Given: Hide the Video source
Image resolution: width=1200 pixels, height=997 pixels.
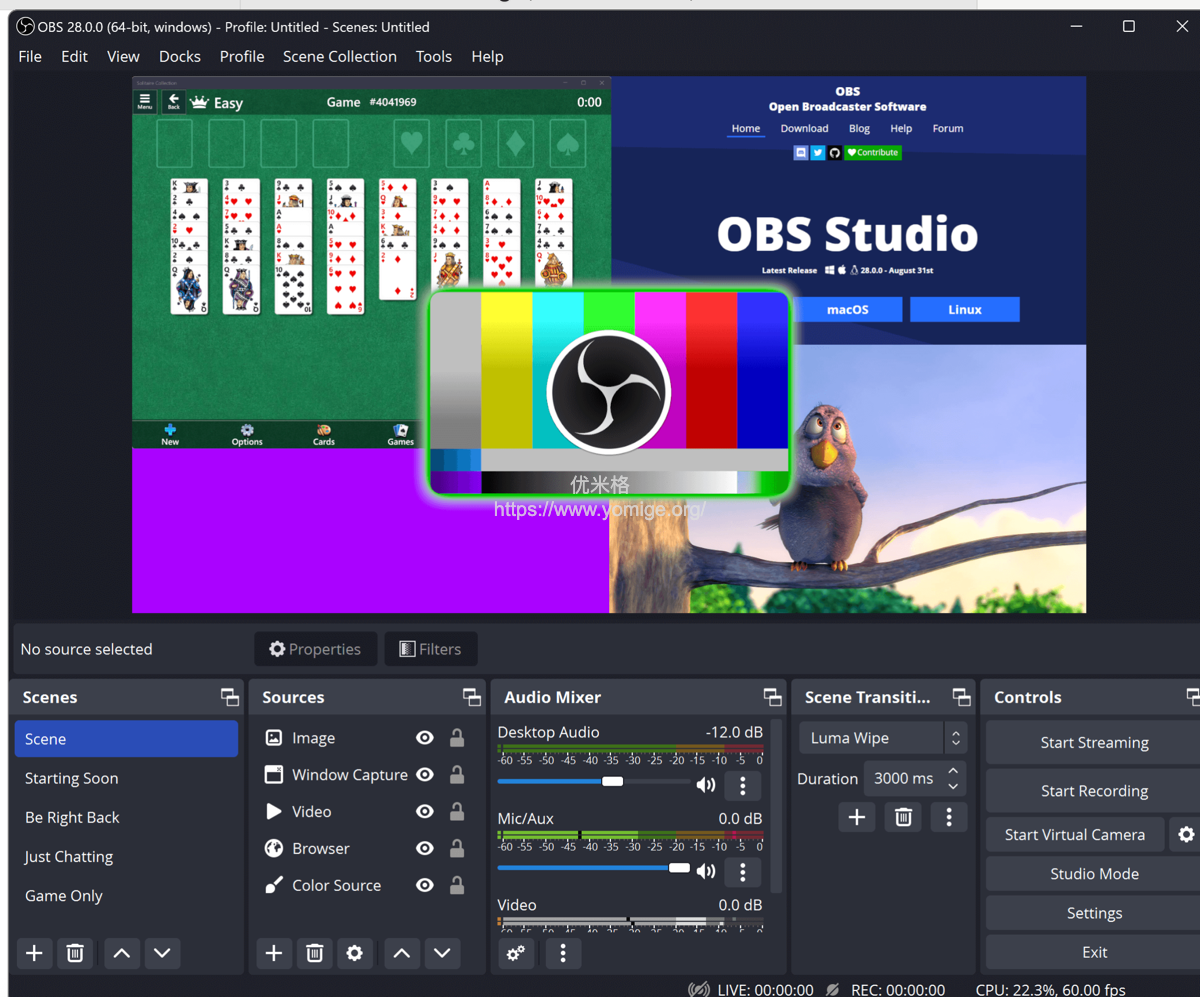Looking at the screenshot, I should tap(424, 811).
